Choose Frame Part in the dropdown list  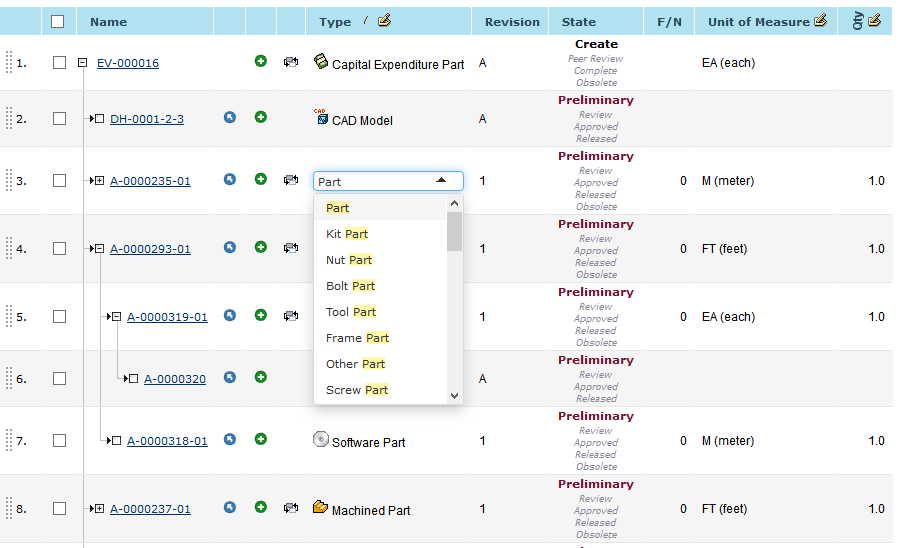pyautogui.click(x=357, y=338)
